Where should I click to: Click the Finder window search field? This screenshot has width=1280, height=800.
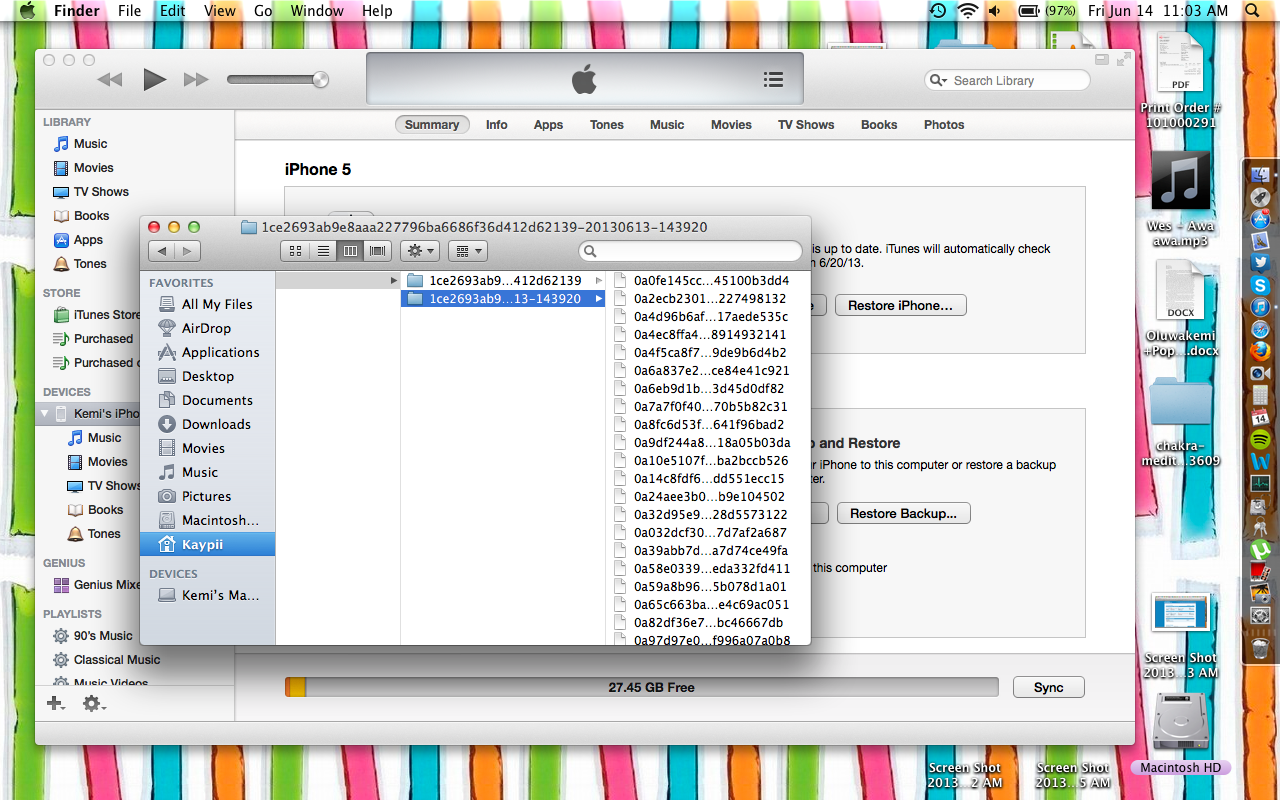point(691,251)
